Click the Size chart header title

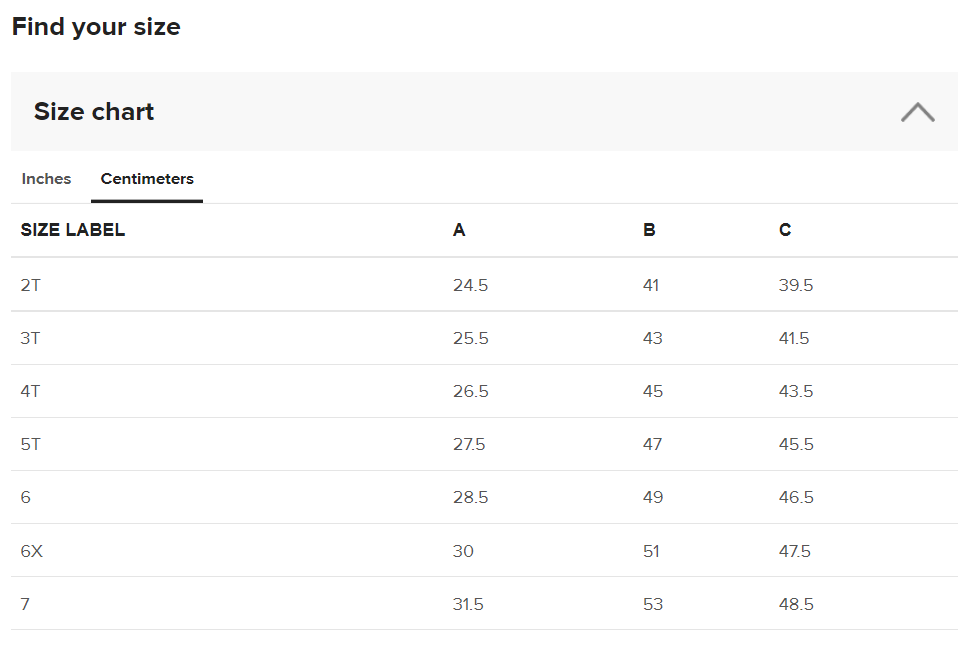point(94,111)
